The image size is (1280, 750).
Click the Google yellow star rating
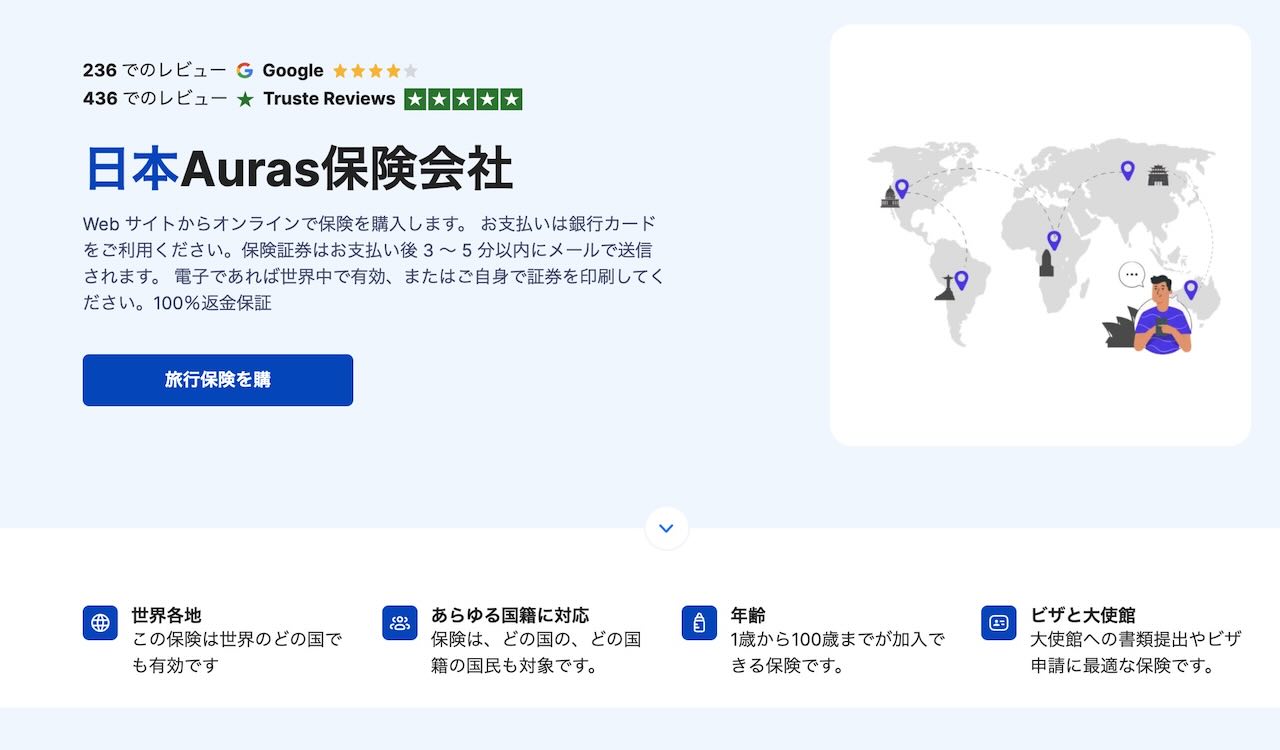(375, 71)
